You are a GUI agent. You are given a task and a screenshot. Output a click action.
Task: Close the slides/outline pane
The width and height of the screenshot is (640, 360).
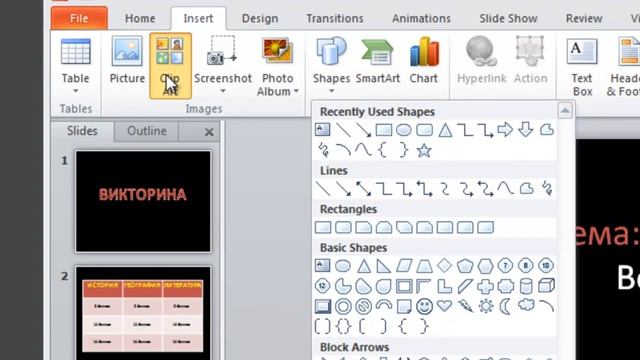pyautogui.click(x=209, y=132)
